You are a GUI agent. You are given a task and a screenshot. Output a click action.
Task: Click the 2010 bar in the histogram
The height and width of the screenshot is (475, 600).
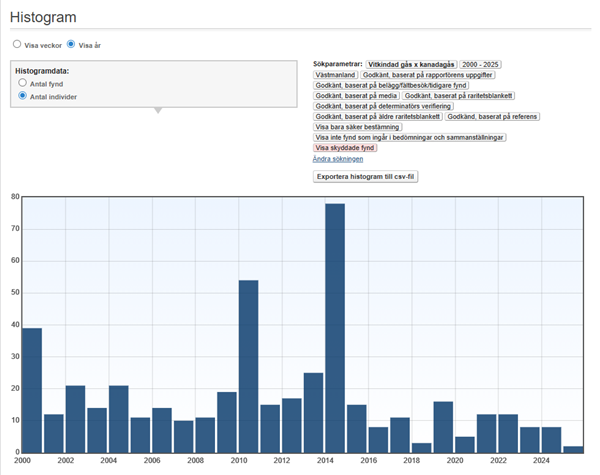pyautogui.click(x=249, y=365)
